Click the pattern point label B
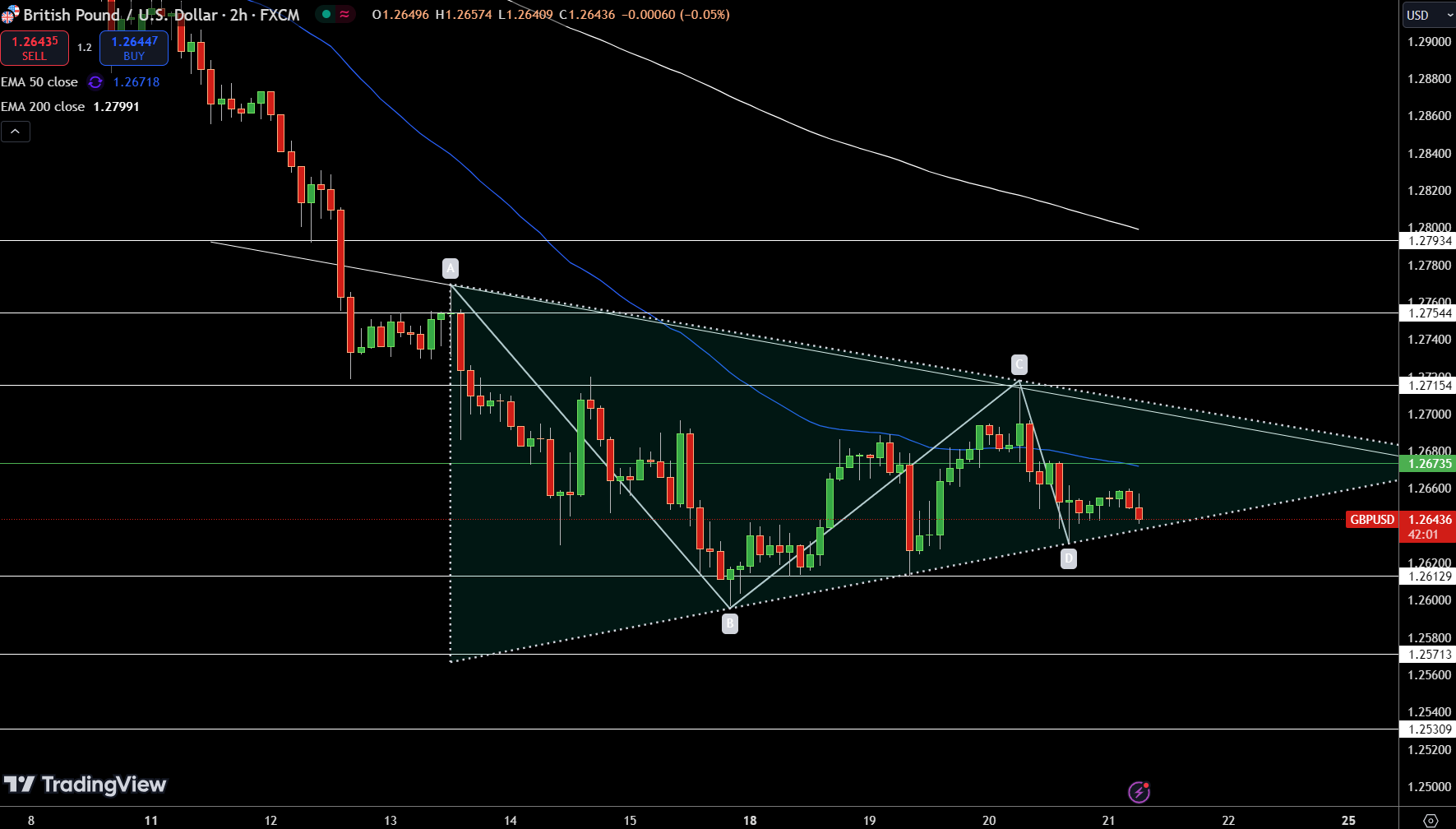 729,623
